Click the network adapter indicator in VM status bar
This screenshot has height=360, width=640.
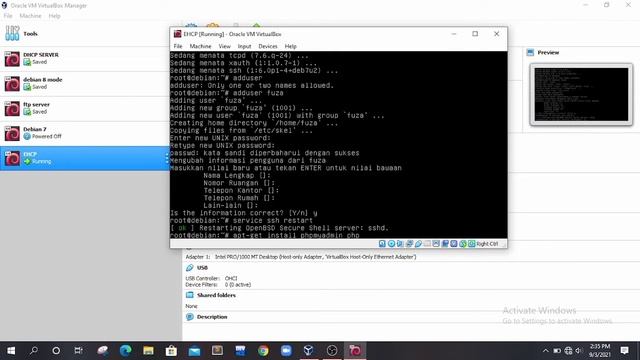[409, 244]
